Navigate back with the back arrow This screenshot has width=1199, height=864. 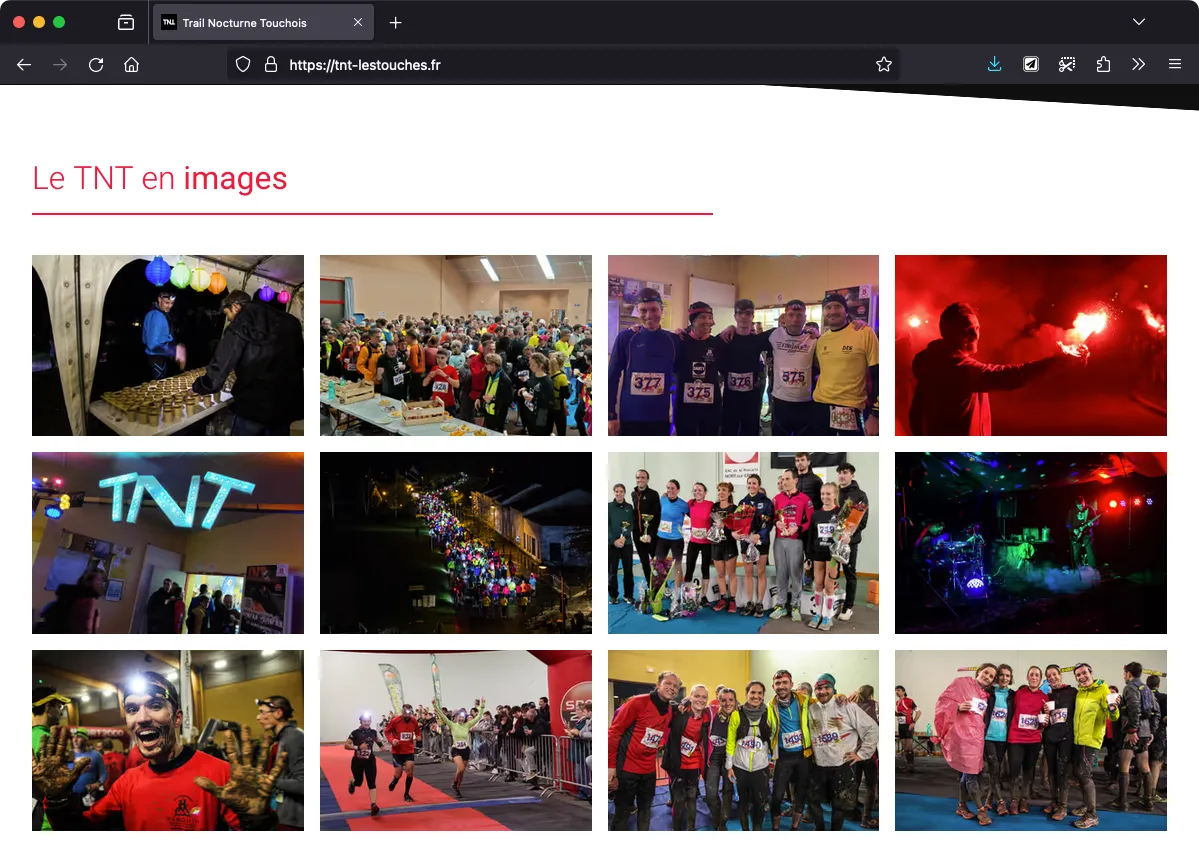23,64
